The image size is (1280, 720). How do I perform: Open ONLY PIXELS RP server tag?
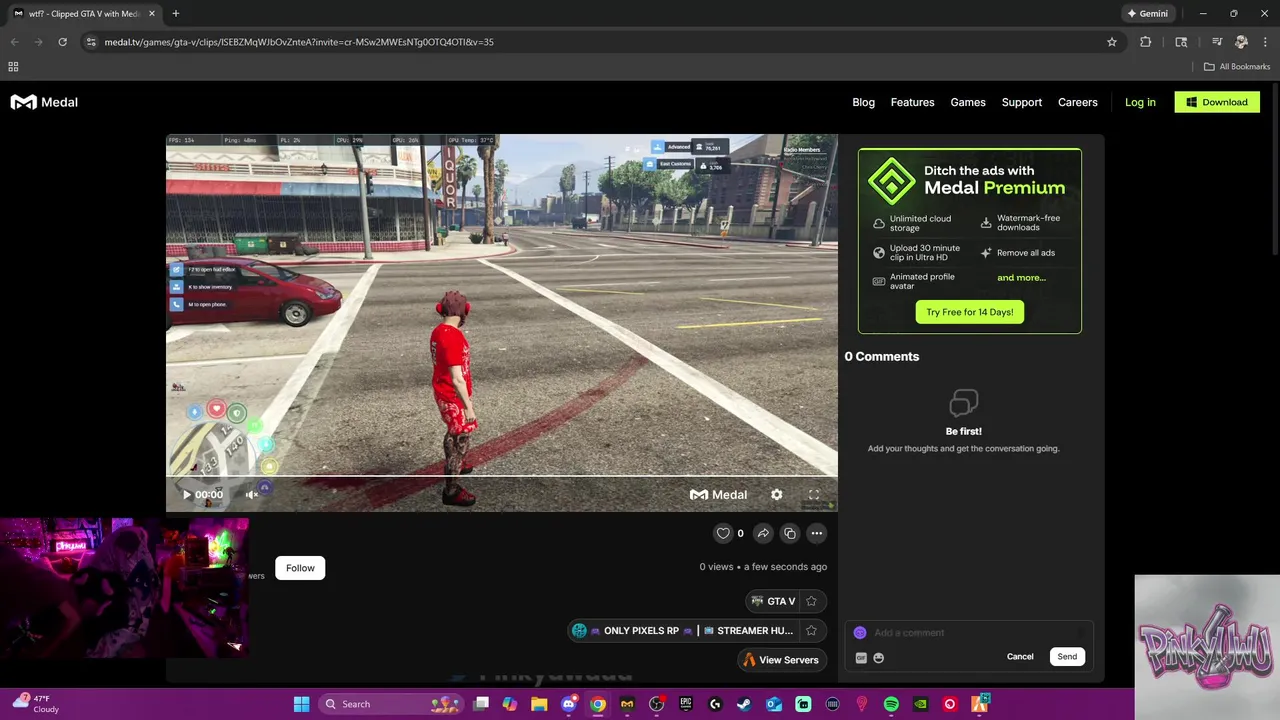685,631
